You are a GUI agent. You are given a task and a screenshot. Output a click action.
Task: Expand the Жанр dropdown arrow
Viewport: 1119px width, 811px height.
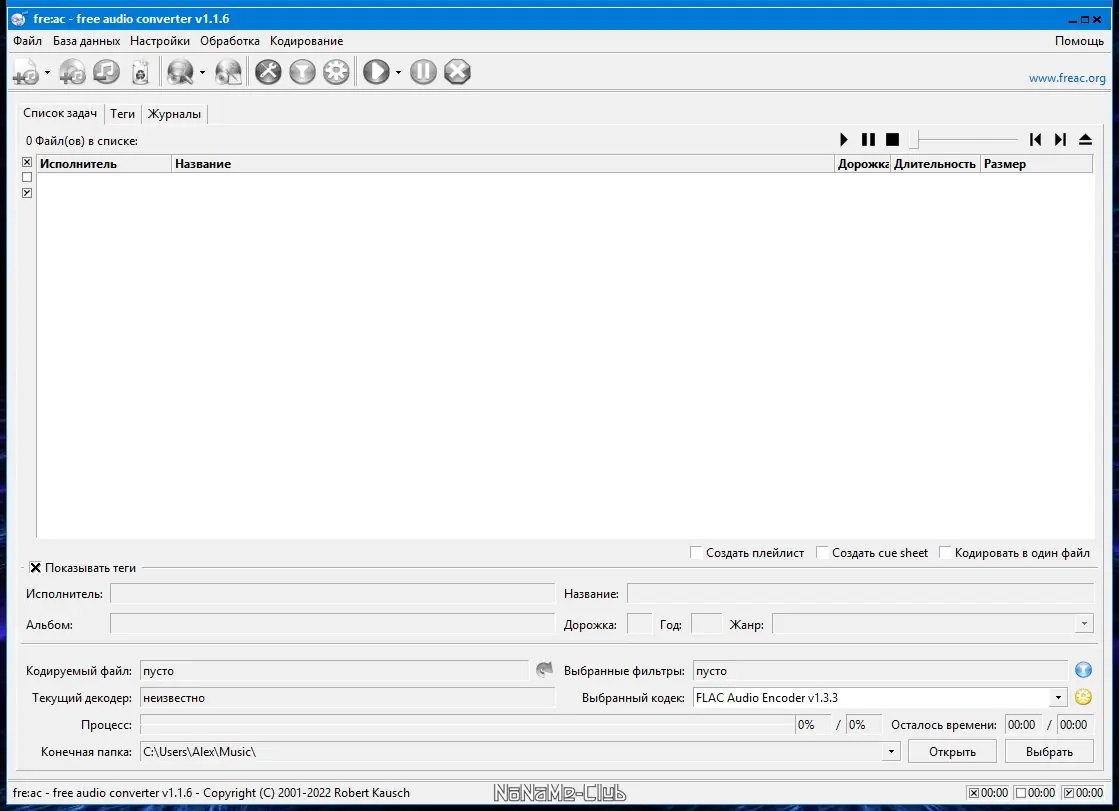click(x=1084, y=623)
